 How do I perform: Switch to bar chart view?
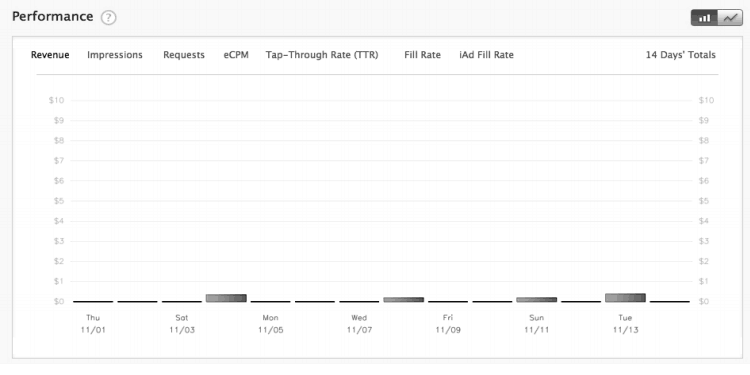[x=704, y=18]
